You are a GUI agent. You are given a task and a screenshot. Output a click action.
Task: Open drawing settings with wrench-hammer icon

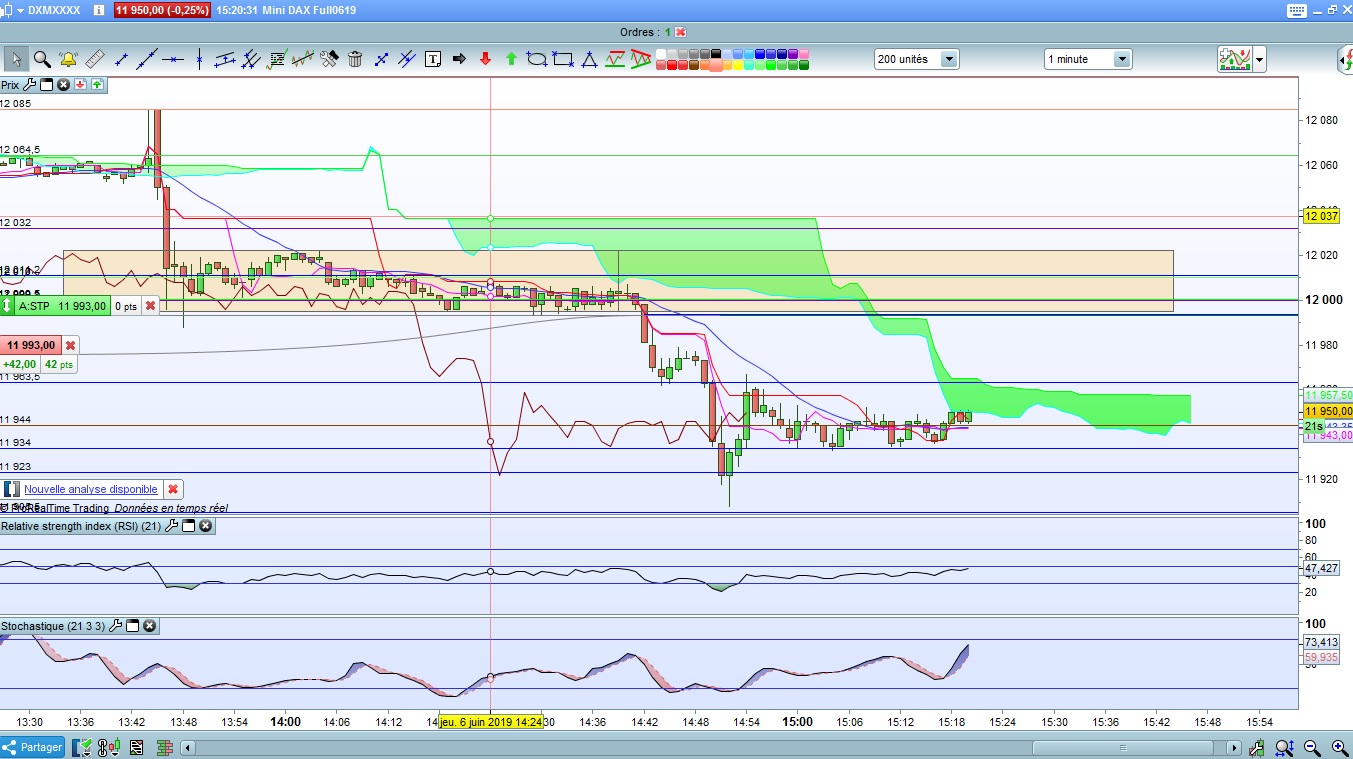(328, 59)
